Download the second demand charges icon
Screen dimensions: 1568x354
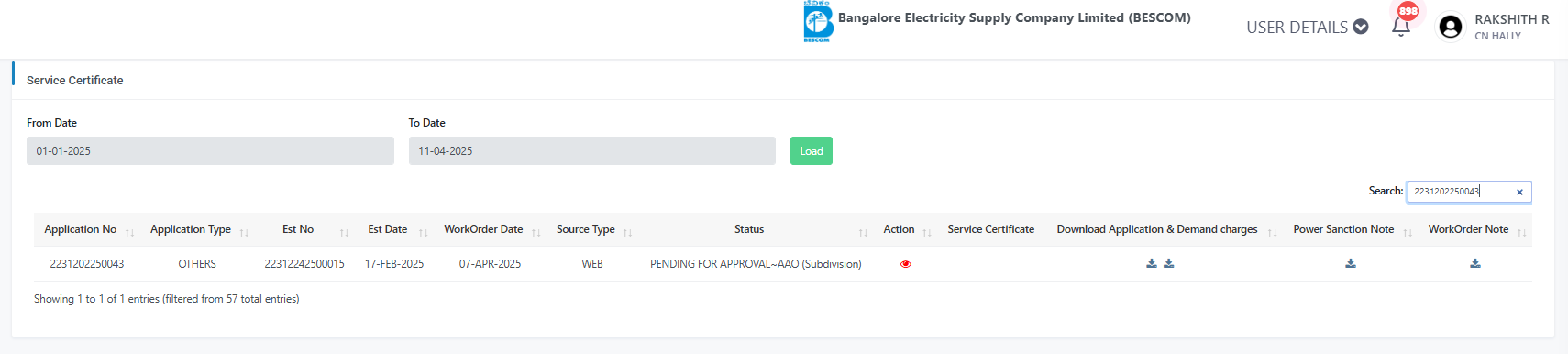(x=1169, y=263)
